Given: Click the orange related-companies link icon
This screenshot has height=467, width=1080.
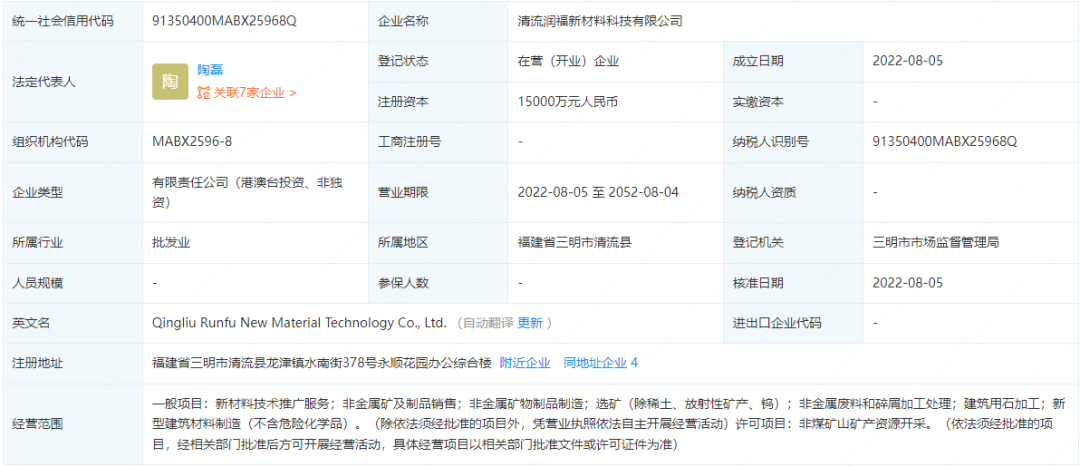Looking at the screenshot, I should [x=204, y=93].
